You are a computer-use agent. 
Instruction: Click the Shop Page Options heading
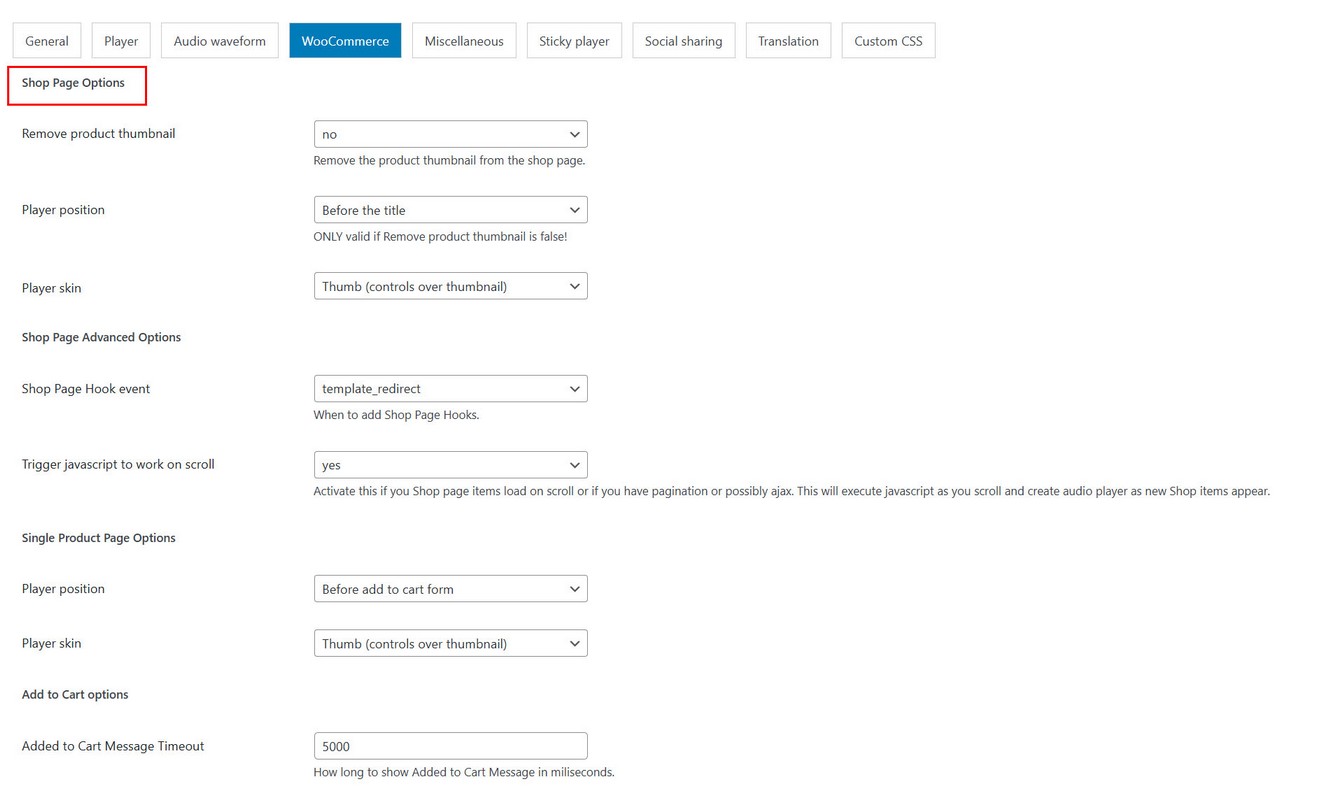click(73, 83)
